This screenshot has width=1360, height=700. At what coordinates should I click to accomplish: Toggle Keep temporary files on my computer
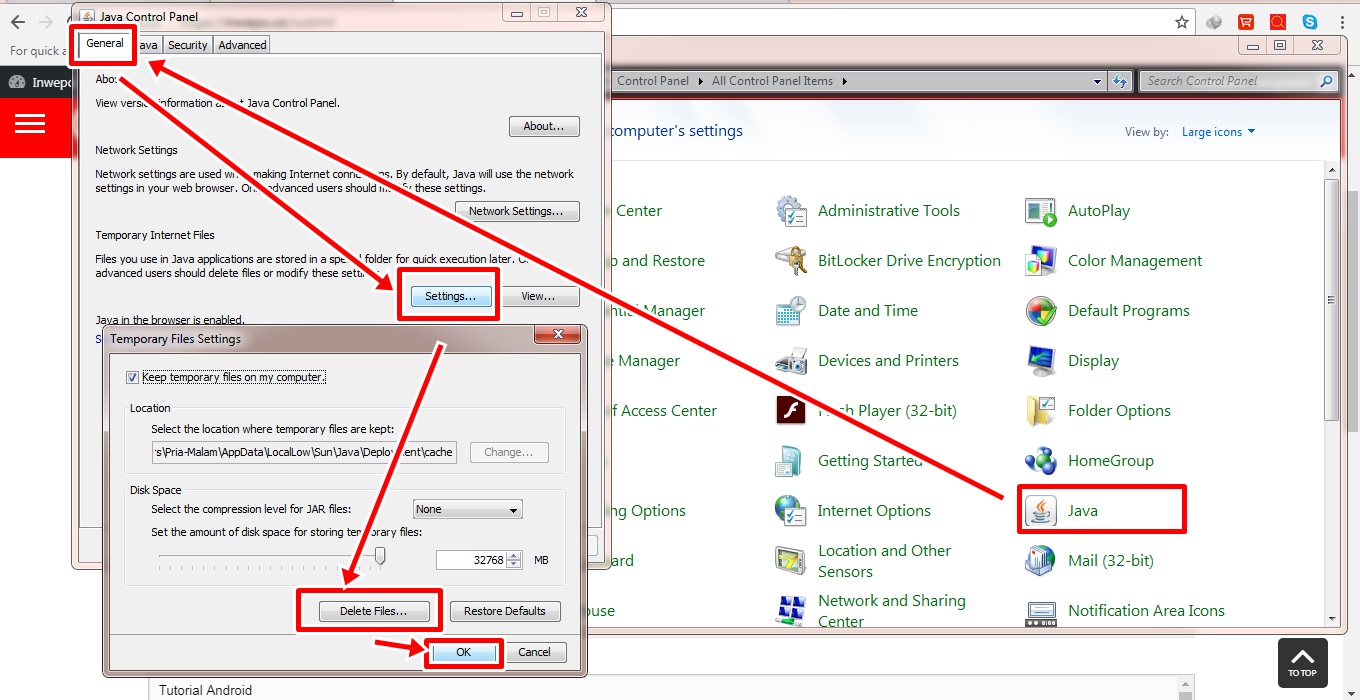point(132,378)
